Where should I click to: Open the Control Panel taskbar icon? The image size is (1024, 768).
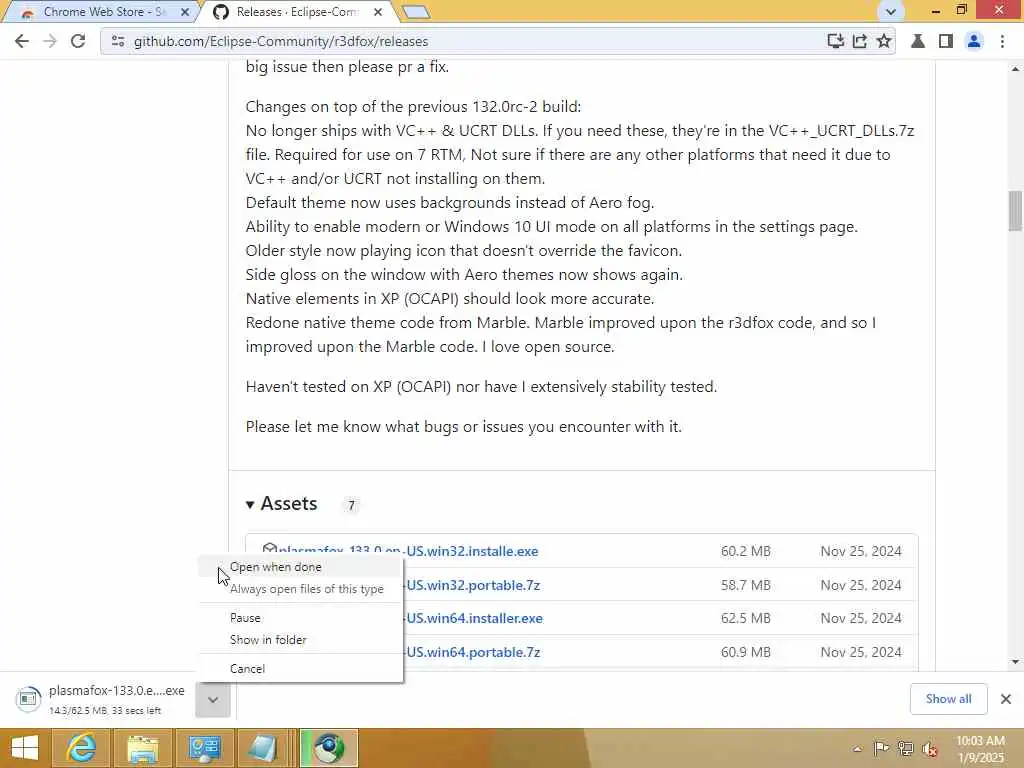pos(204,748)
